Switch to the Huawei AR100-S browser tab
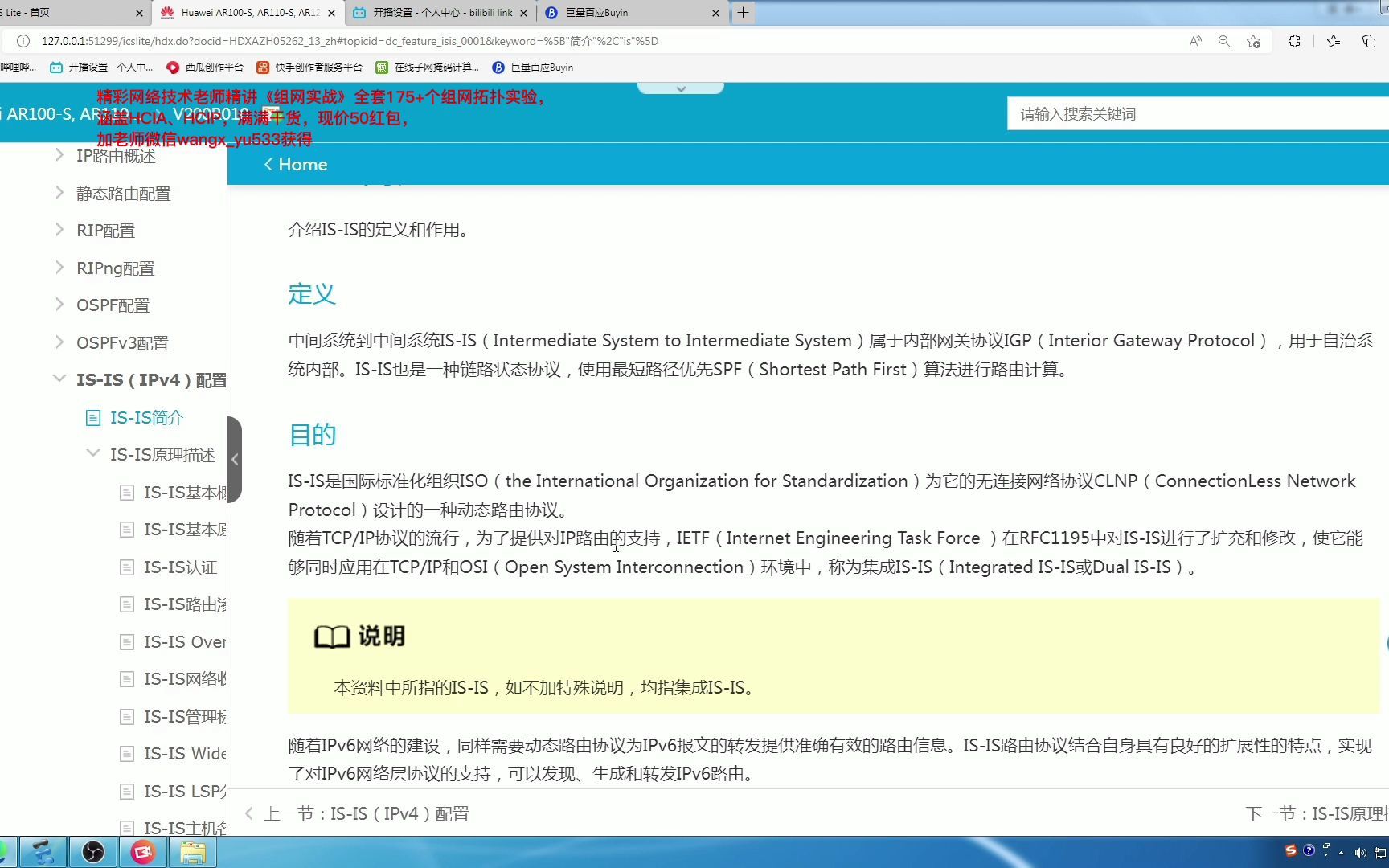This screenshot has width=1389, height=868. coord(248,12)
